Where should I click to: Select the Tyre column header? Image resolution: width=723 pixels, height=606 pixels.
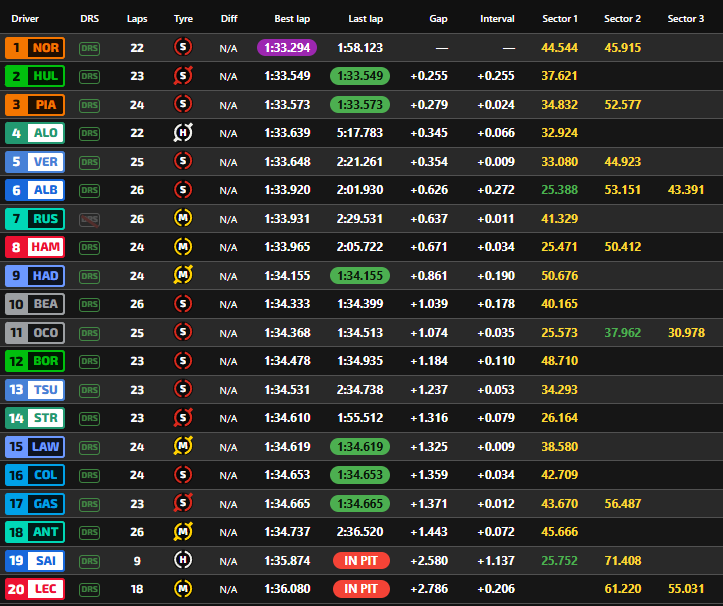coord(183,19)
